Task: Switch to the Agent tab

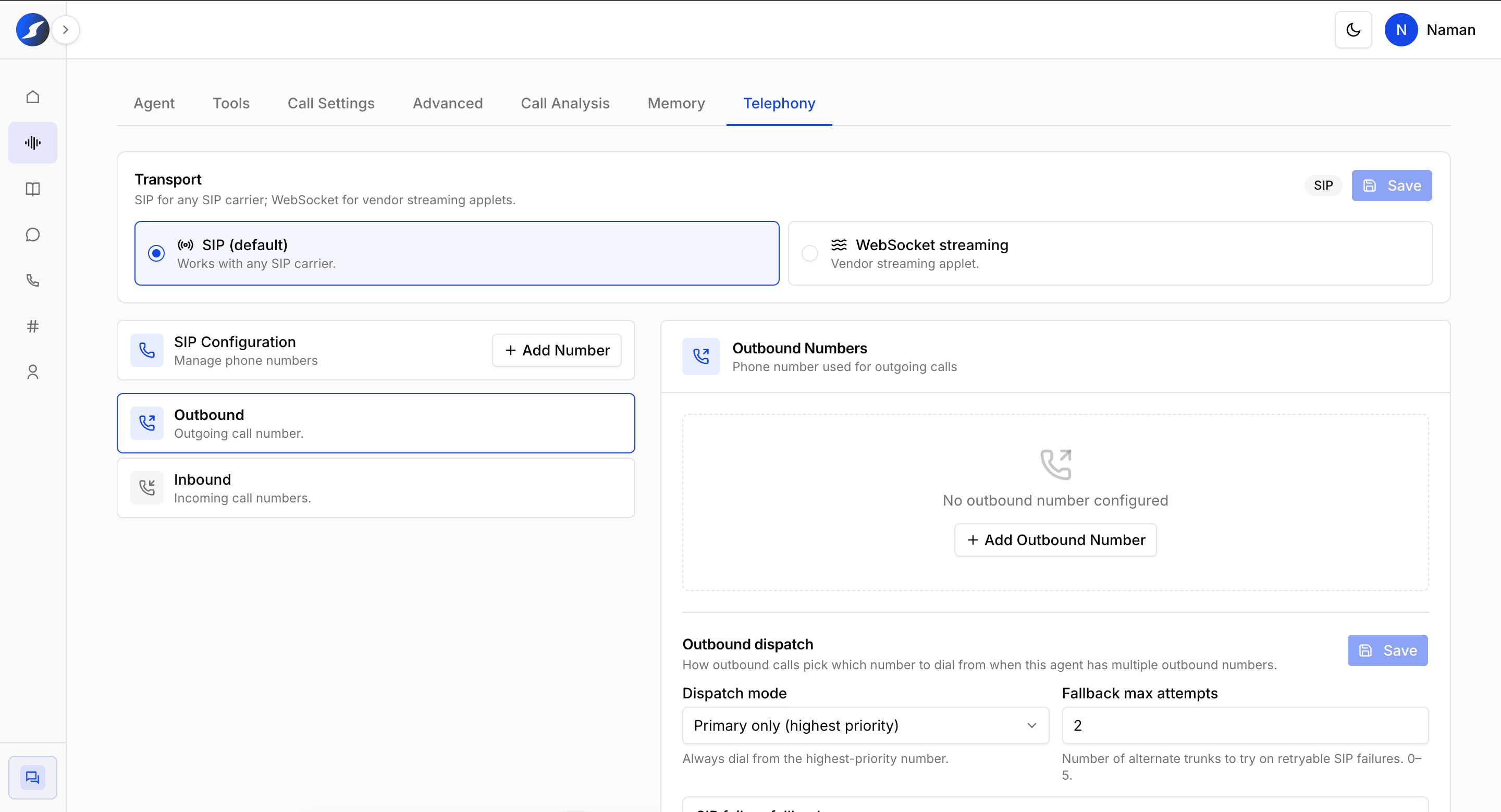Action: point(154,104)
